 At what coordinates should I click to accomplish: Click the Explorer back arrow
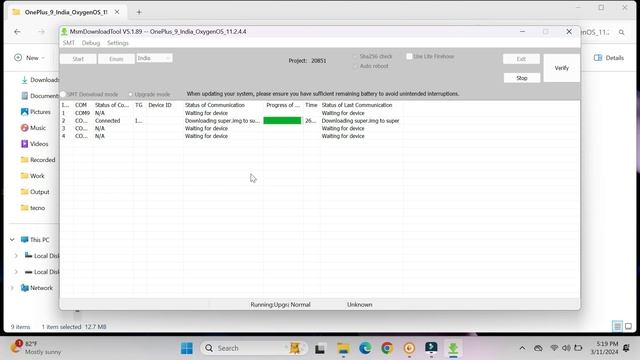[17, 31]
